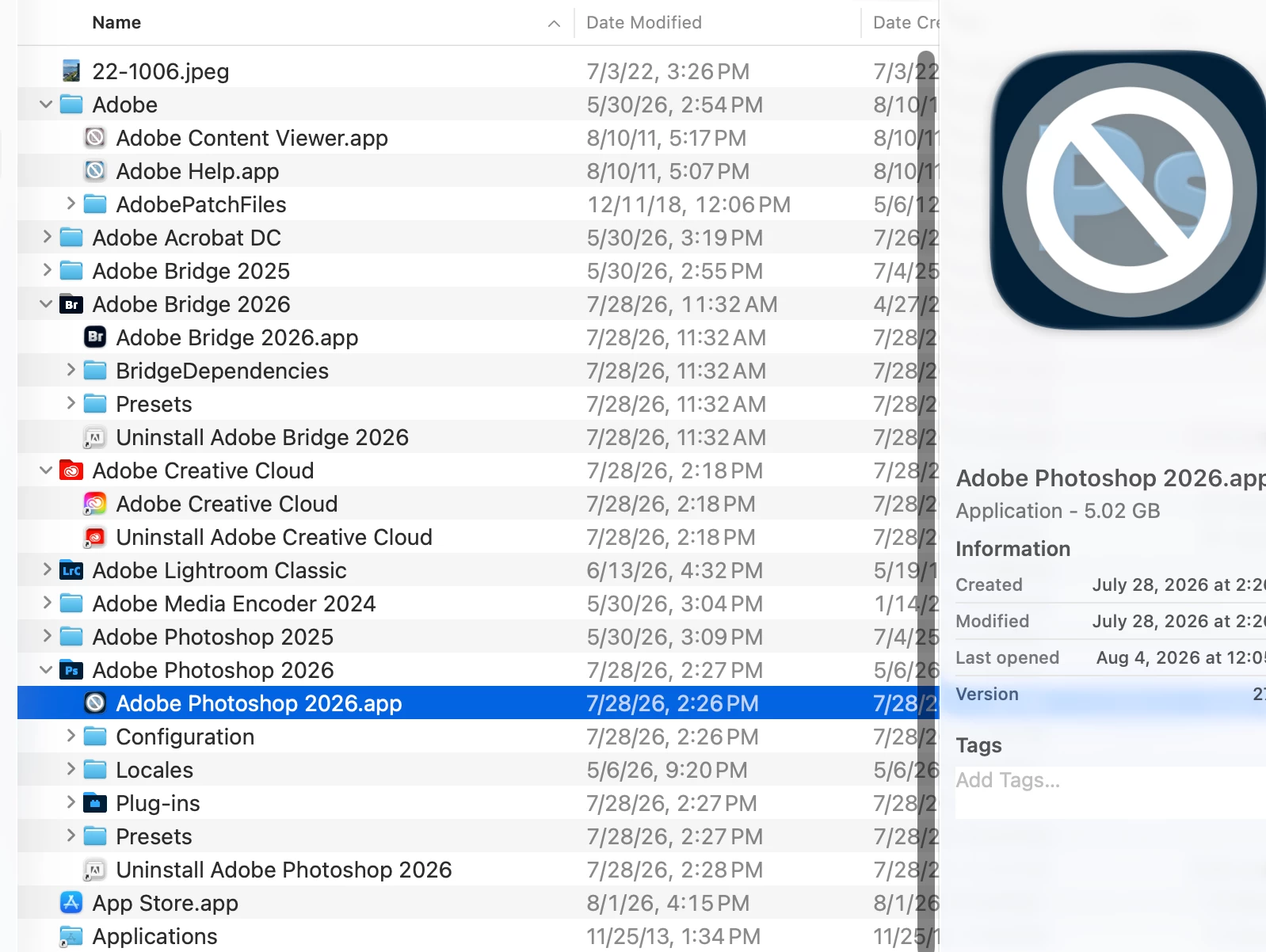Sort by the Date Created column header
The width and height of the screenshot is (1266, 952).
click(x=906, y=23)
